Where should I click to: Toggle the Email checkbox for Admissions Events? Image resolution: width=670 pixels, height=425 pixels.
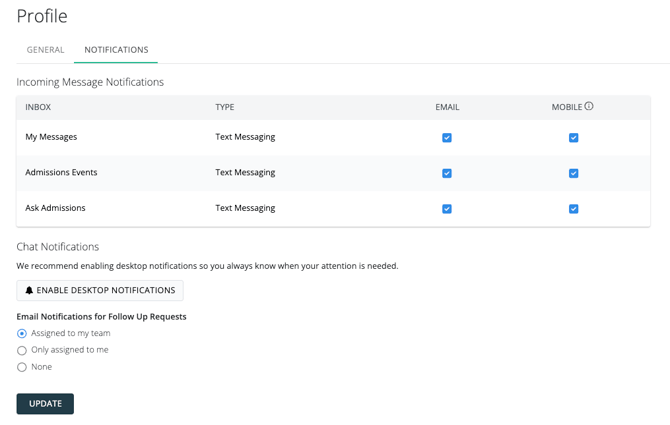coord(447,173)
